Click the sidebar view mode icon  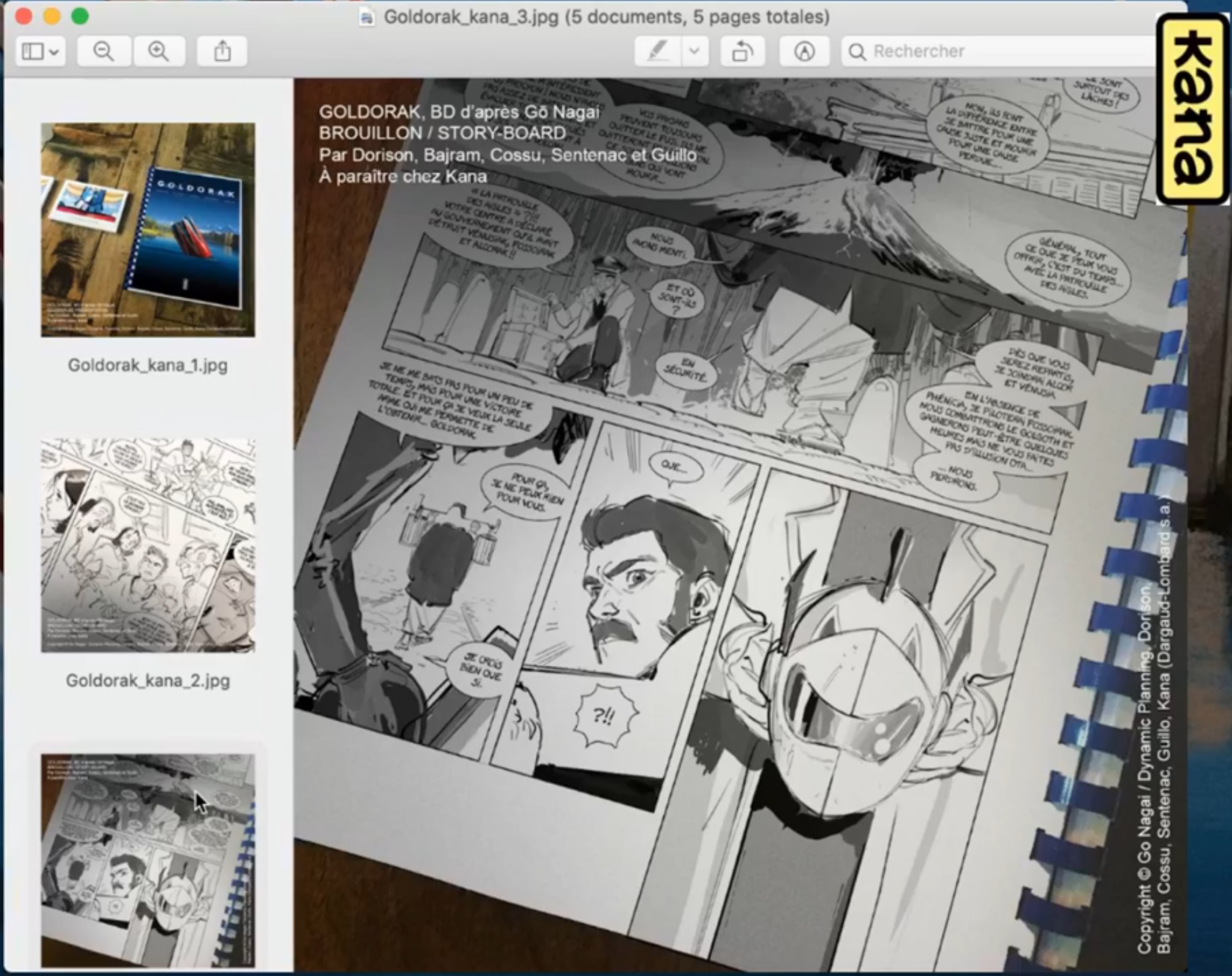[x=32, y=51]
